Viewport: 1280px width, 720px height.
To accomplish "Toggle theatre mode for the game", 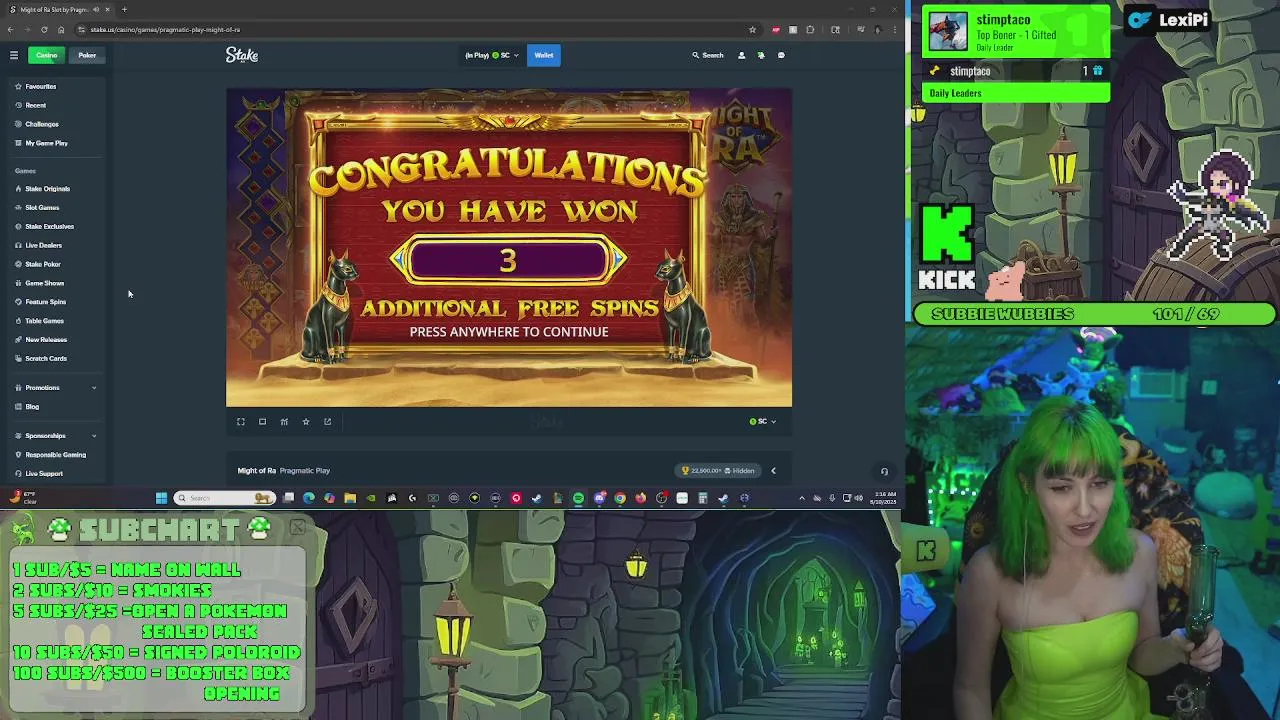I will click(x=262, y=421).
